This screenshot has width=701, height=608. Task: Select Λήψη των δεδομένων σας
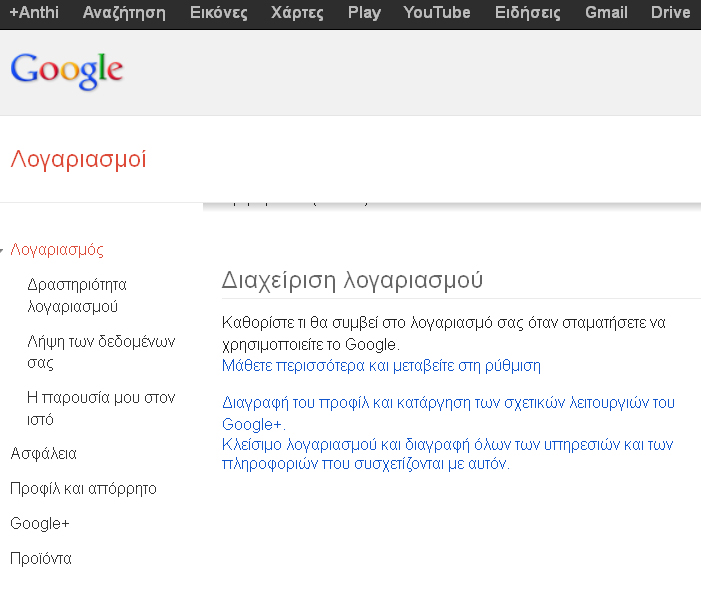click(x=101, y=351)
